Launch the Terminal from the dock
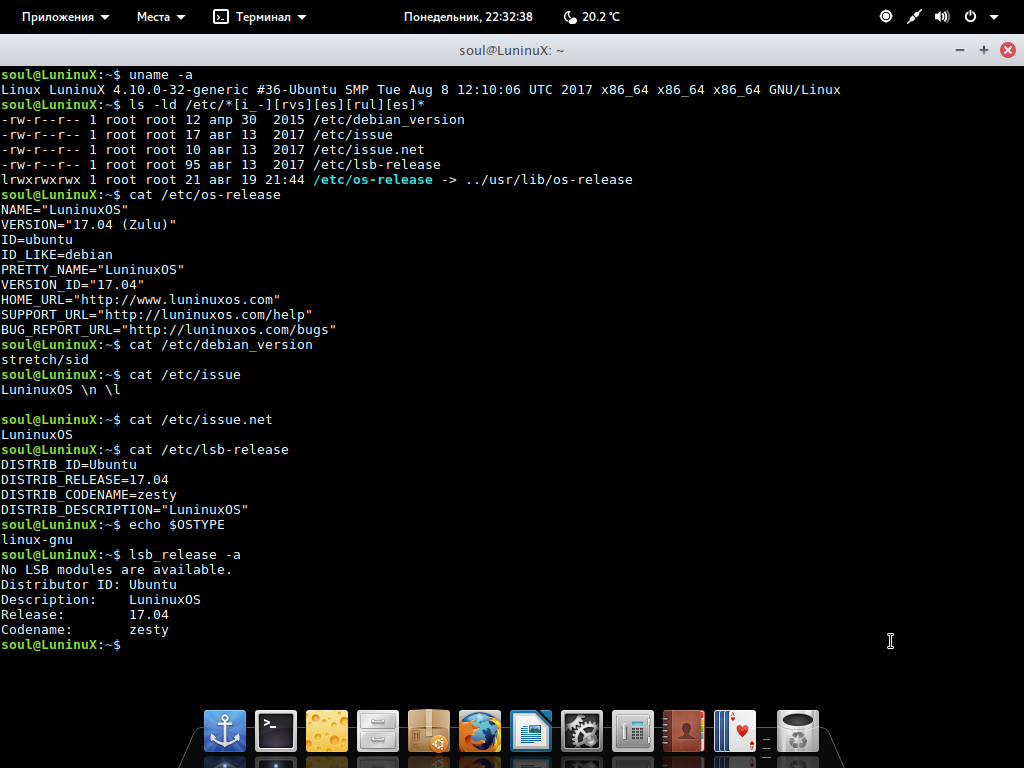This screenshot has width=1024, height=768. click(276, 731)
